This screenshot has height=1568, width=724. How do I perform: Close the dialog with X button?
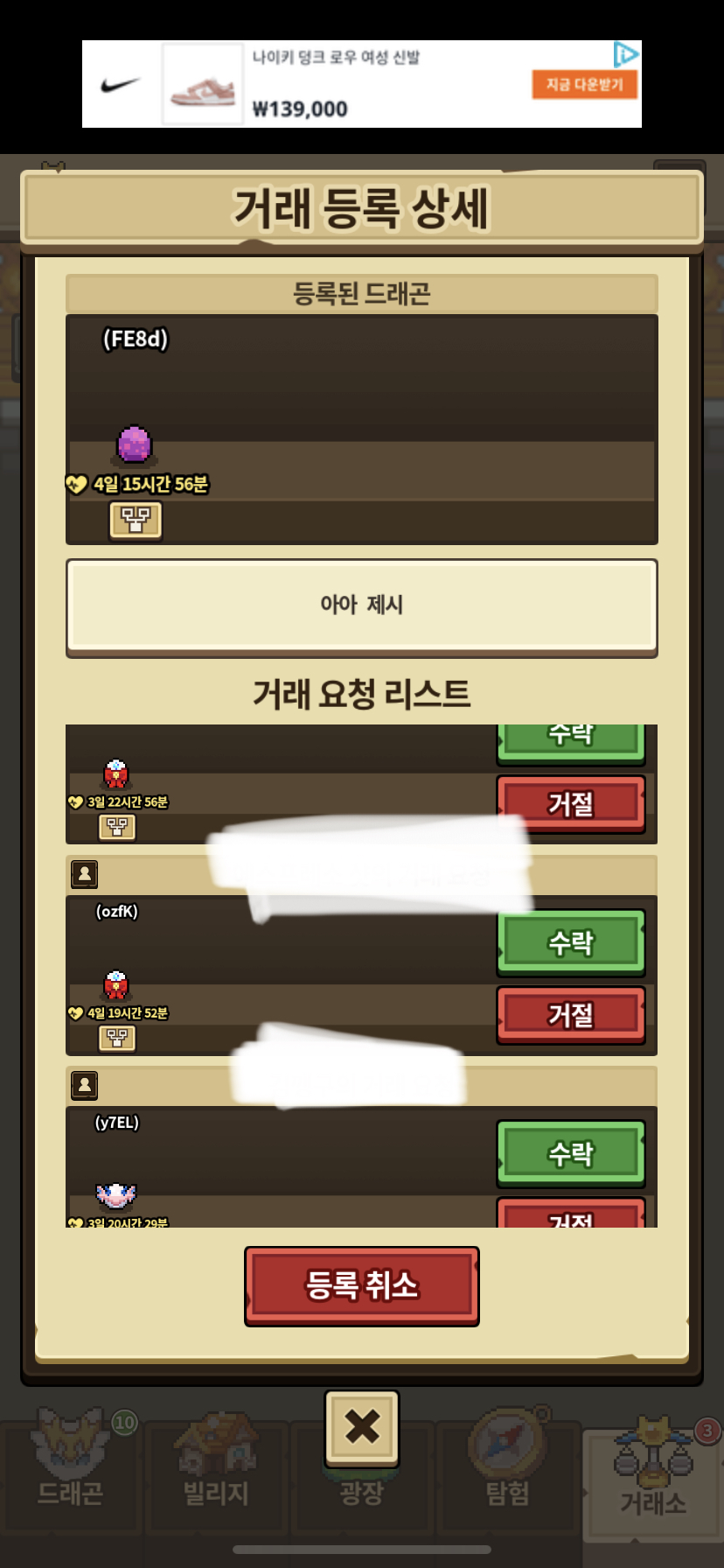tap(362, 1427)
